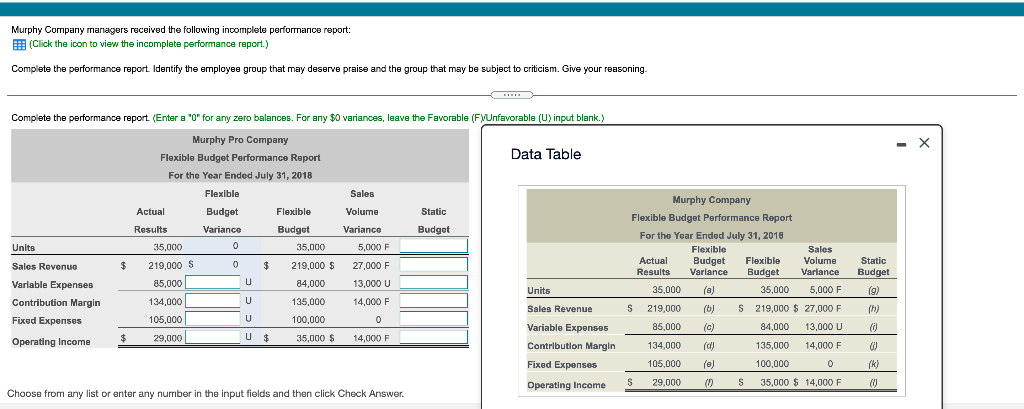The width and height of the screenshot is (1024, 409).
Task: Open the F/U dropdown for Variable Expenses
Action: pos(250,282)
